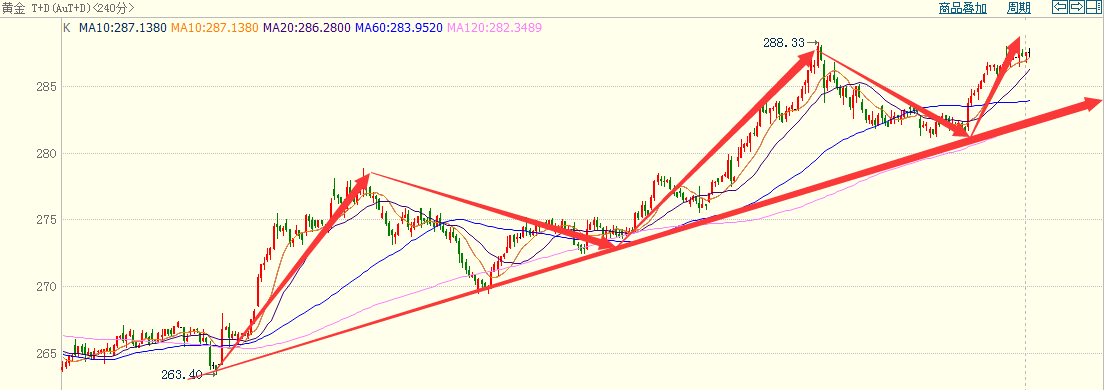Click the right arrow navigation icon
The height and width of the screenshot is (390, 1104).
pyautogui.click(x=1077, y=8)
